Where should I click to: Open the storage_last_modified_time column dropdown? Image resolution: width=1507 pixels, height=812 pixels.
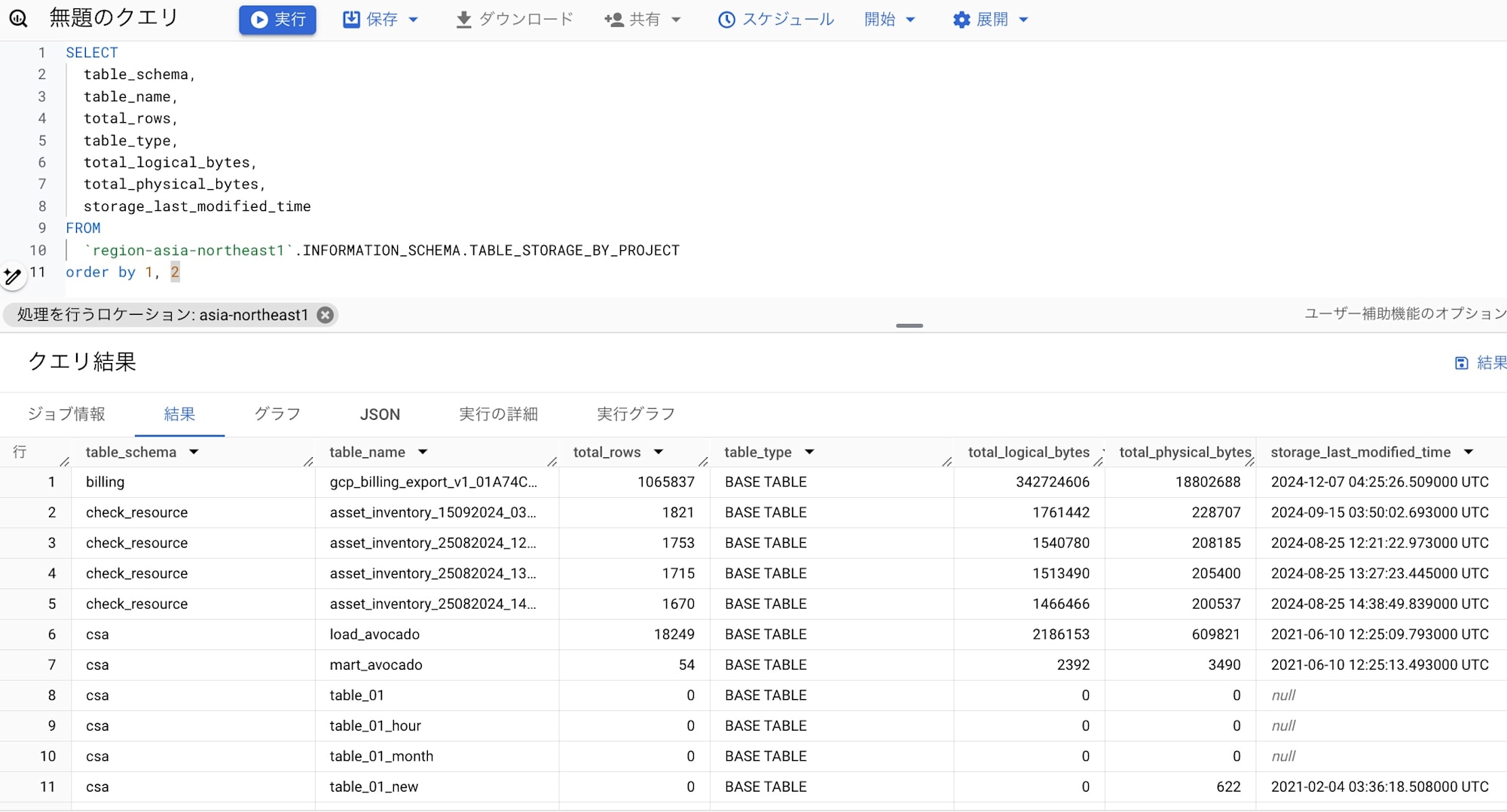1469,452
